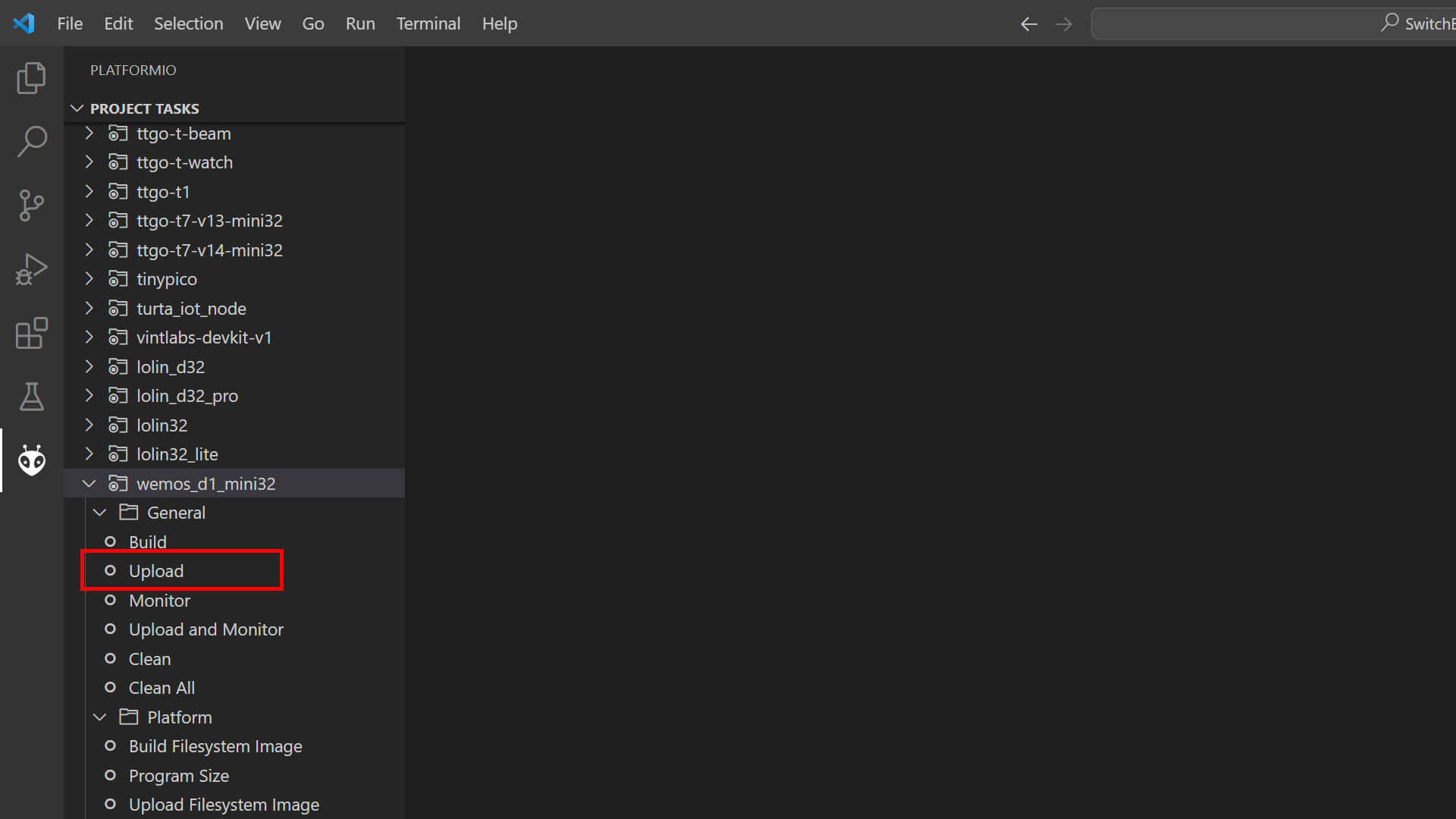Click the search magnifier in command center
The image size is (1456, 819).
tap(1389, 23)
